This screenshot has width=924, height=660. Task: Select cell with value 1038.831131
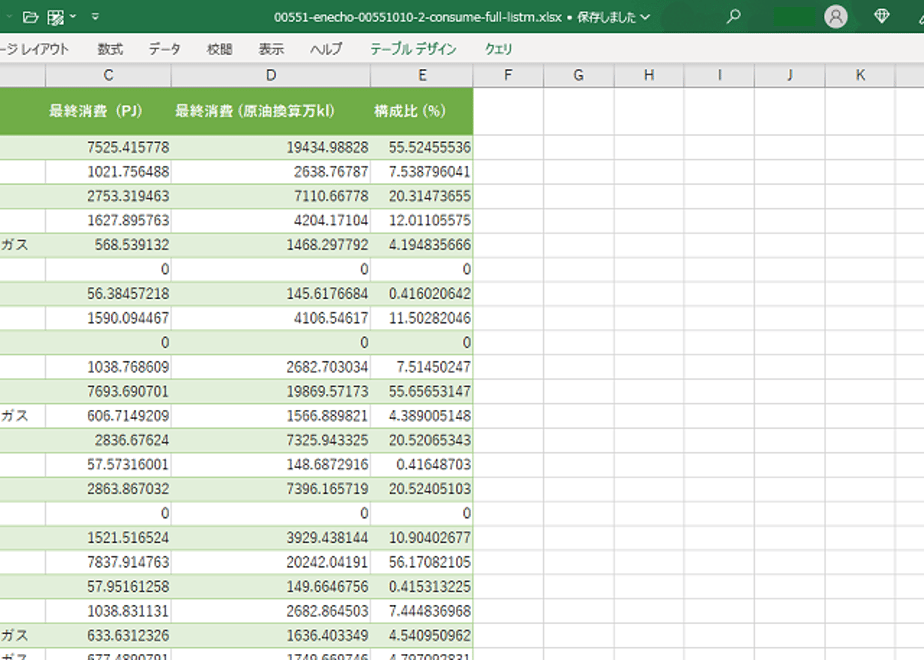(108, 612)
